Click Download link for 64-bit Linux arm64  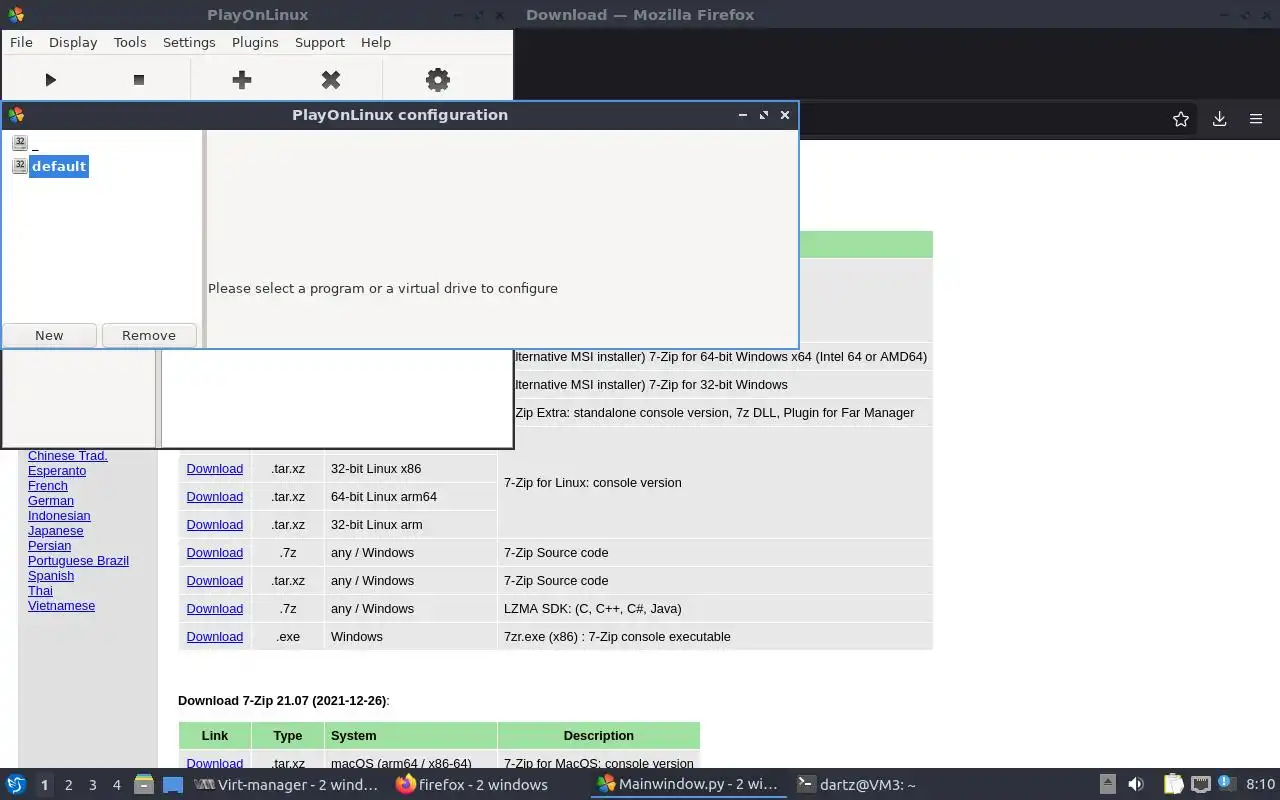pos(215,496)
